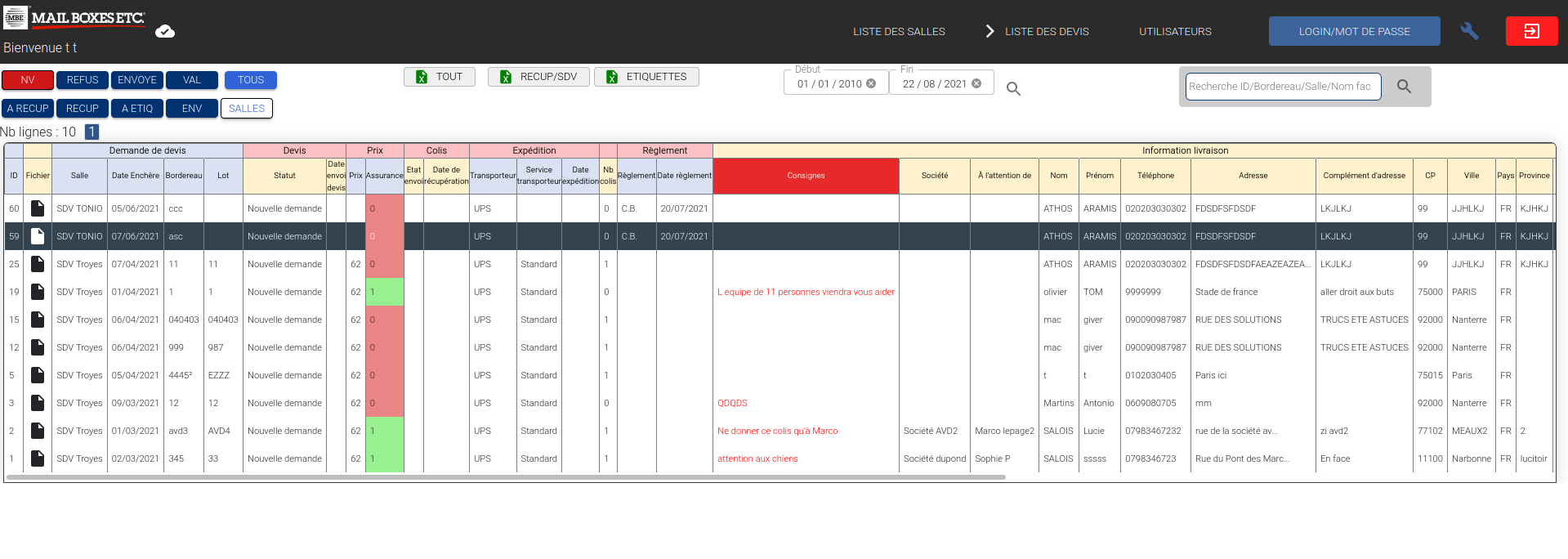The height and width of the screenshot is (559, 1568).
Task: Open the Fin date picker field
Action: click(x=934, y=83)
